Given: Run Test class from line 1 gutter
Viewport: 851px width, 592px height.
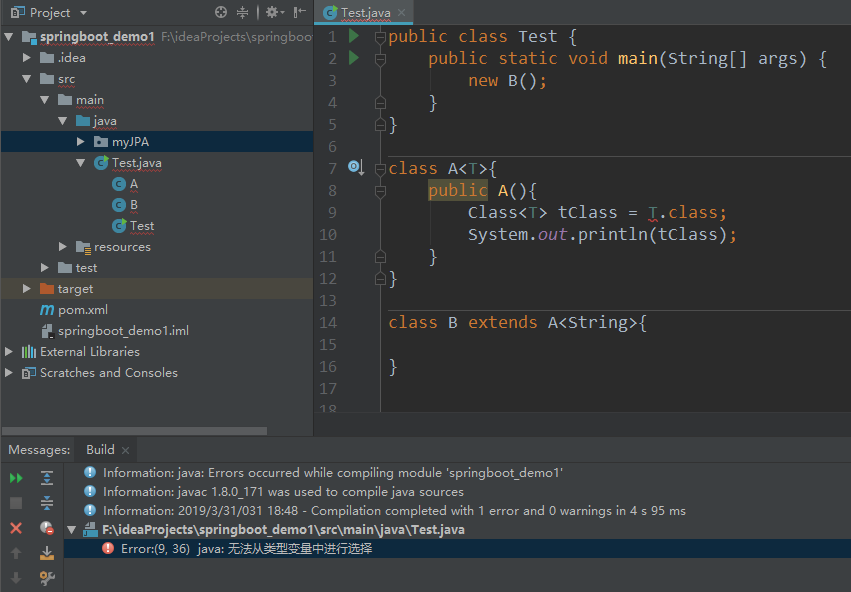Looking at the screenshot, I should pyautogui.click(x=354, y=36).
